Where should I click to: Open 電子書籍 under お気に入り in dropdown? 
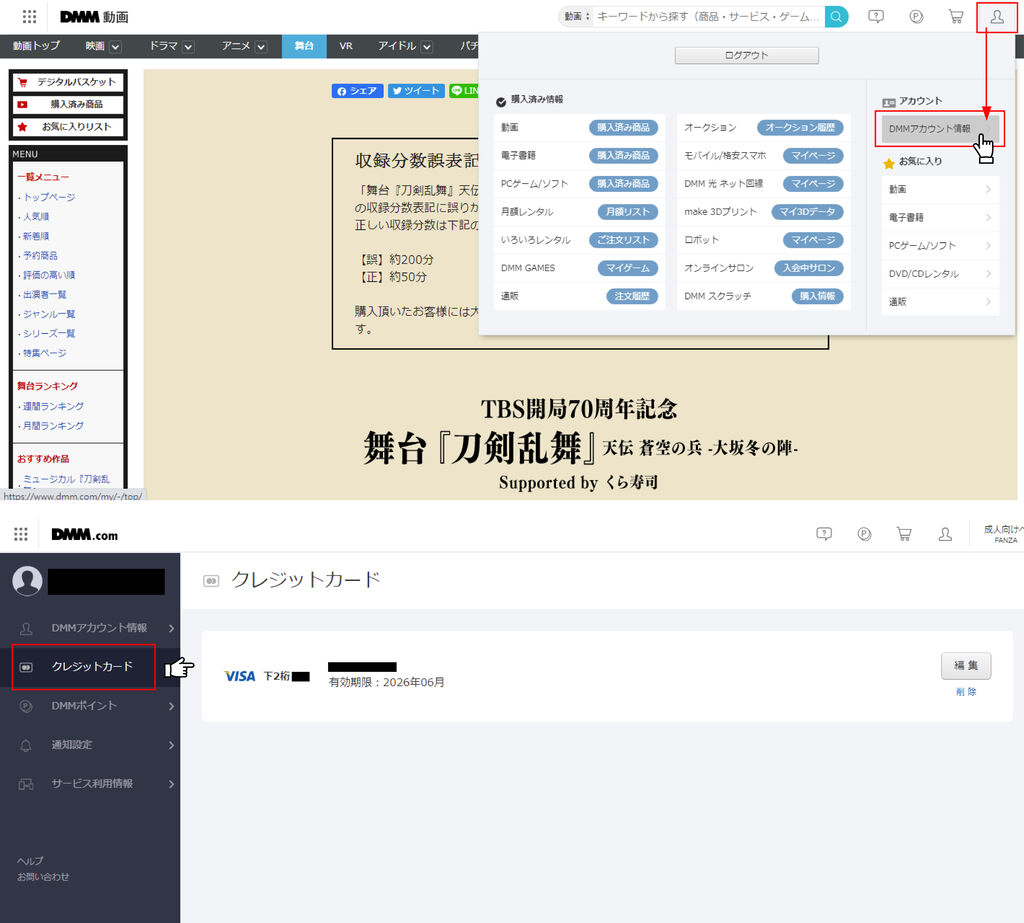coord(940,217)
